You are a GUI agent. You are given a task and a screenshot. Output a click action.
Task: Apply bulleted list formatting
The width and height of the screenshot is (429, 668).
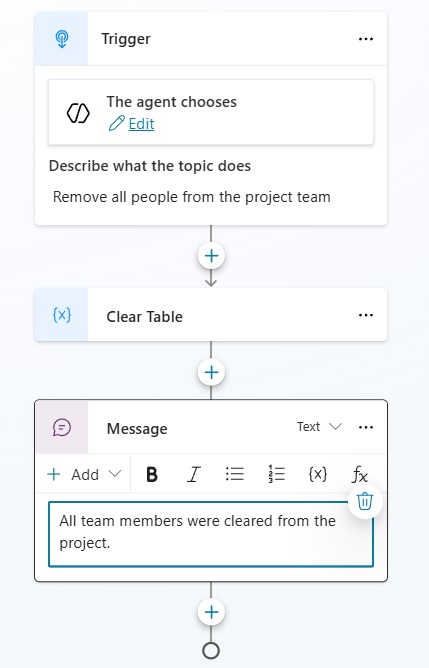(x=234, y=474)
